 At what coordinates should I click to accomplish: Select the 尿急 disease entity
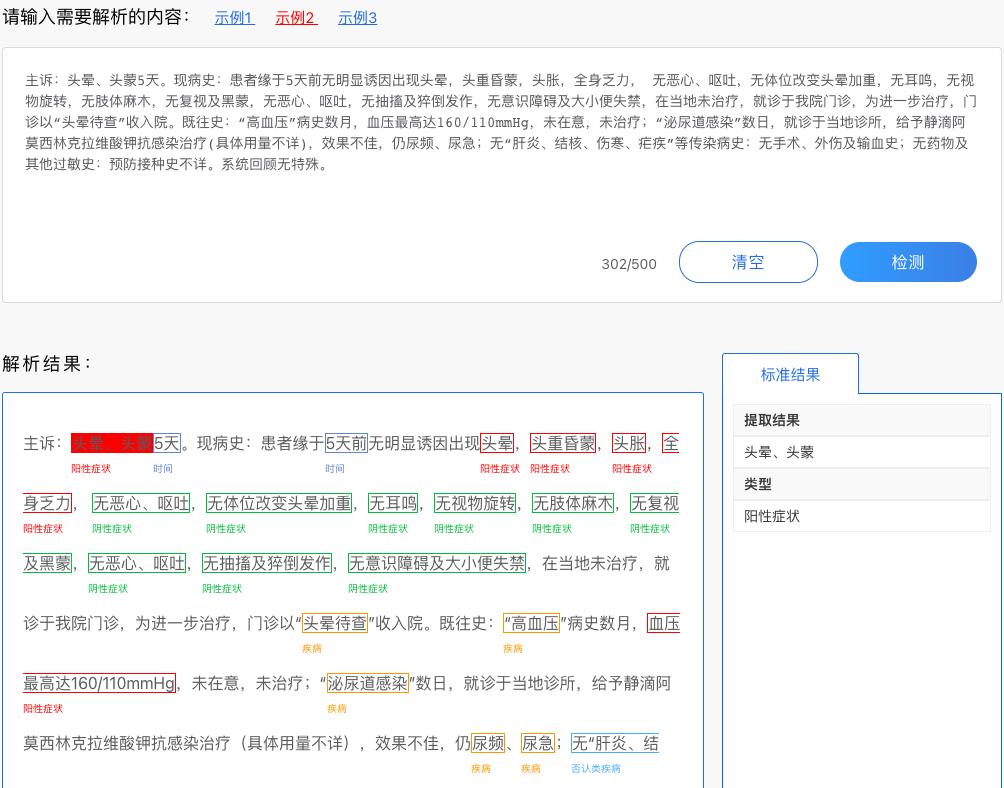538,743
